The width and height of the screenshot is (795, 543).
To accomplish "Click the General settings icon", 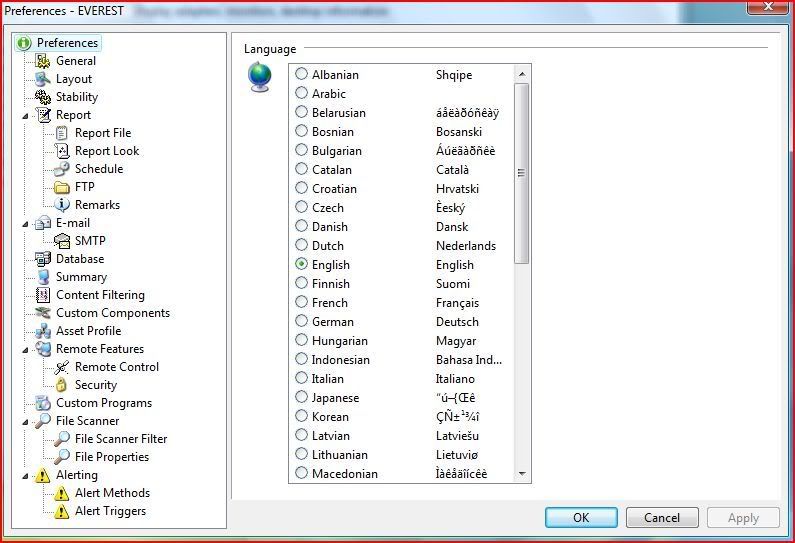I will click(43, 61).
